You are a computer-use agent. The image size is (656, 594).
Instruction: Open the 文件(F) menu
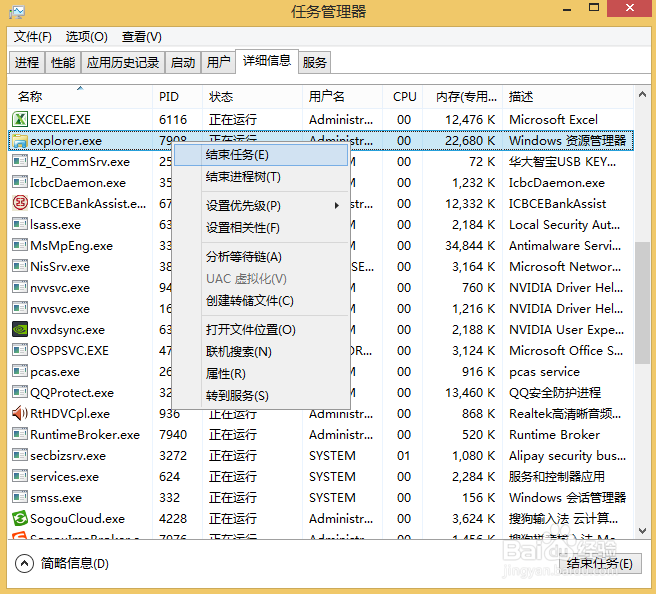[33, 37]
